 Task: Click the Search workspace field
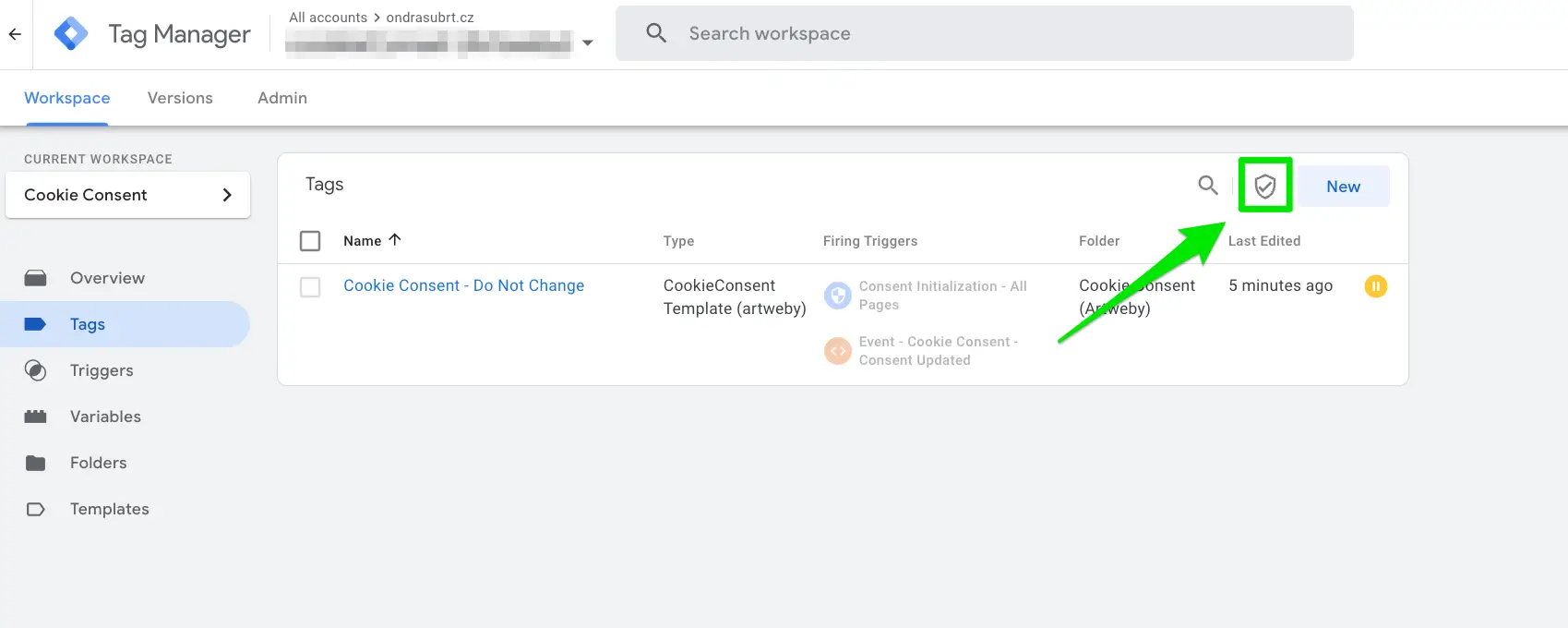[985, 33]
